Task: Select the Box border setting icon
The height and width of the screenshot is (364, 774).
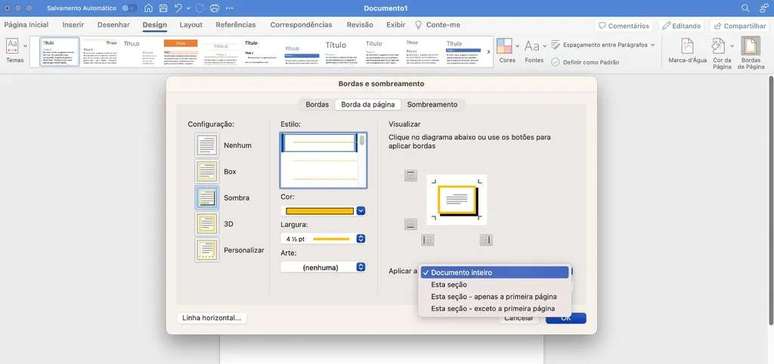Action: [x=207, y=171]
